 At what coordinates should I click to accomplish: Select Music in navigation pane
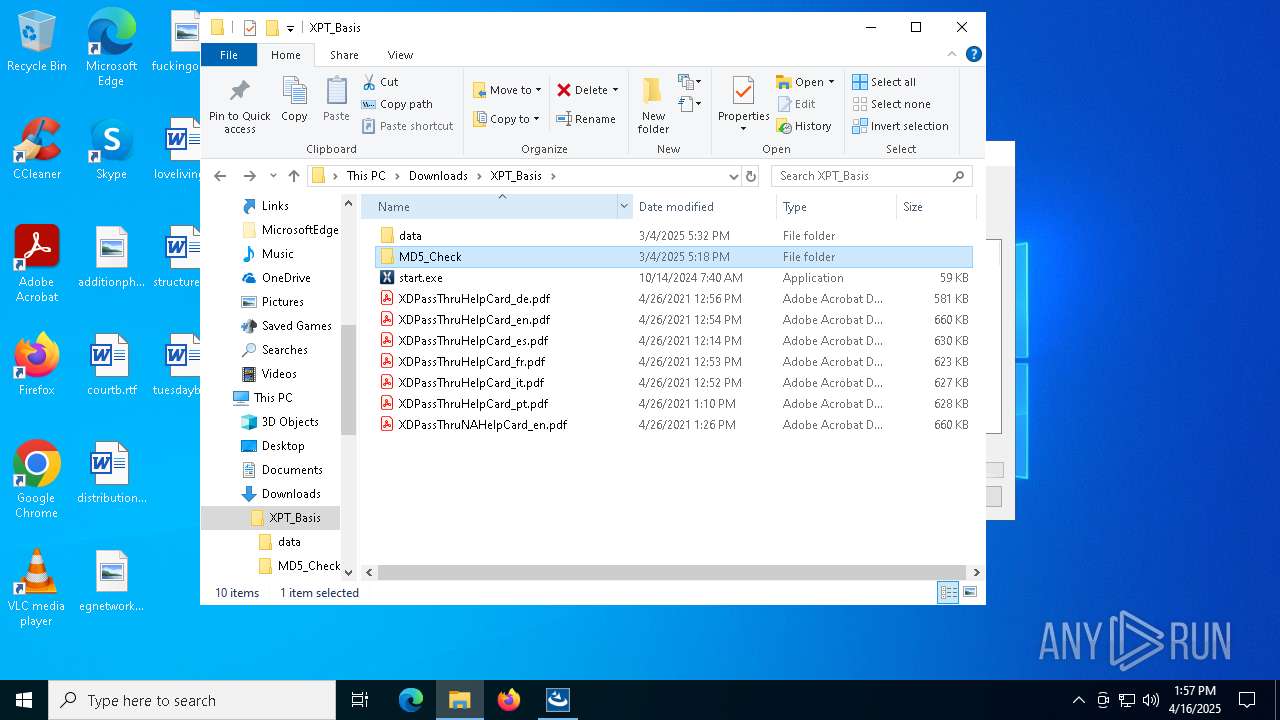click(x=278, y=254)
